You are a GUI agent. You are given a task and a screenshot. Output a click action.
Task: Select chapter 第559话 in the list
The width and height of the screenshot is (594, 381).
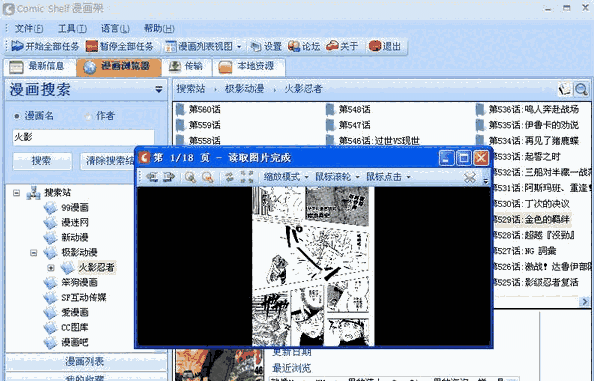point(205,125)
